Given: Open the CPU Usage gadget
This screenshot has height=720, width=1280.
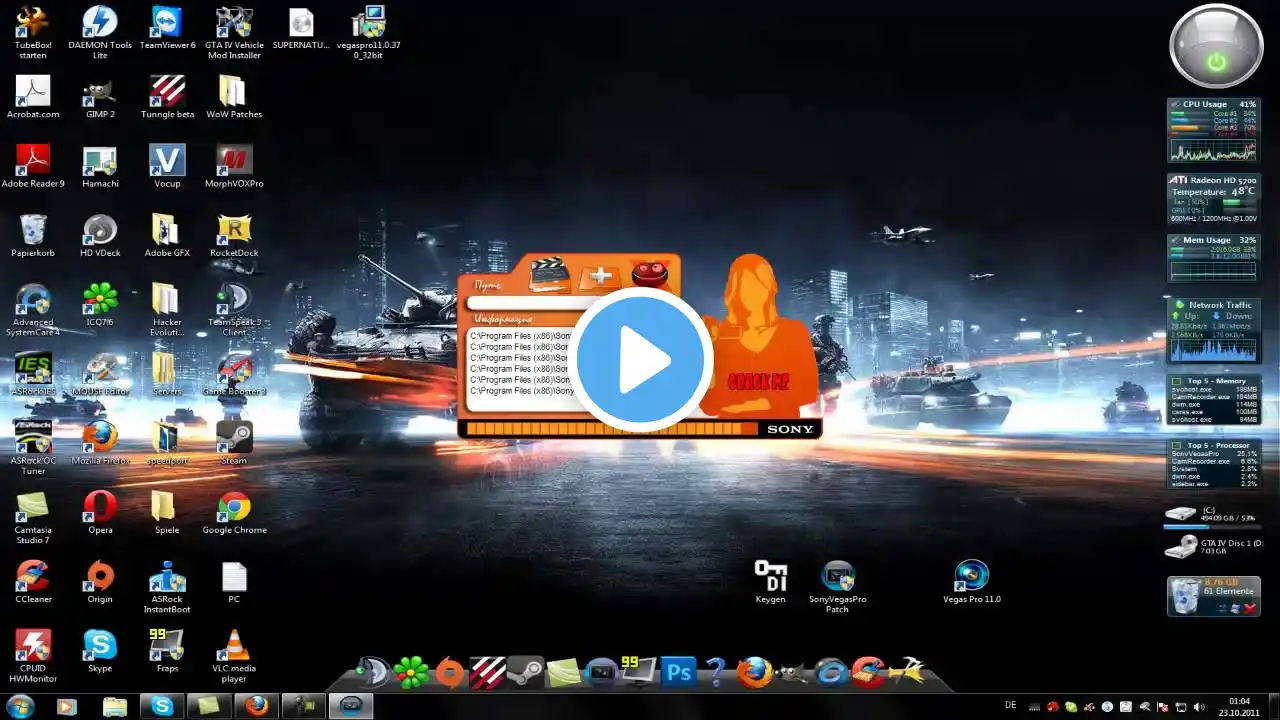Looking at the screenshot, I should click(1214, 130).
